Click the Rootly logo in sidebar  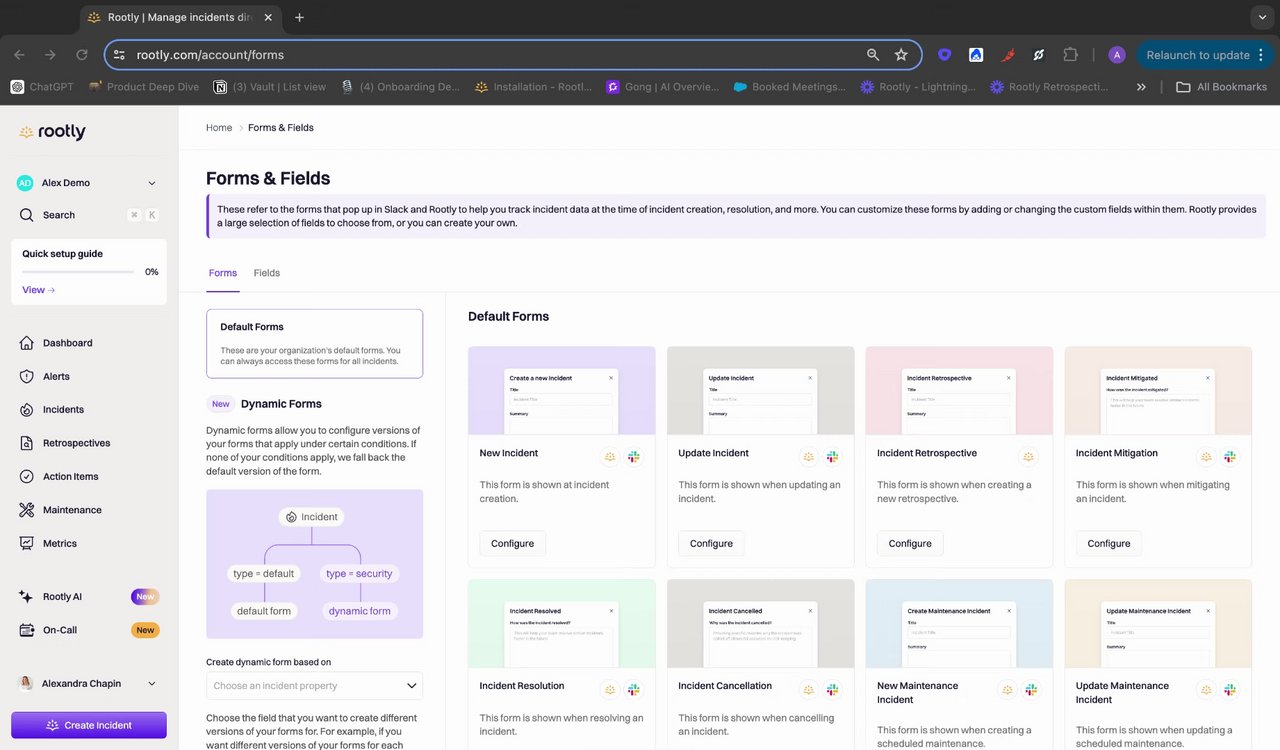[x=52, y=132]
